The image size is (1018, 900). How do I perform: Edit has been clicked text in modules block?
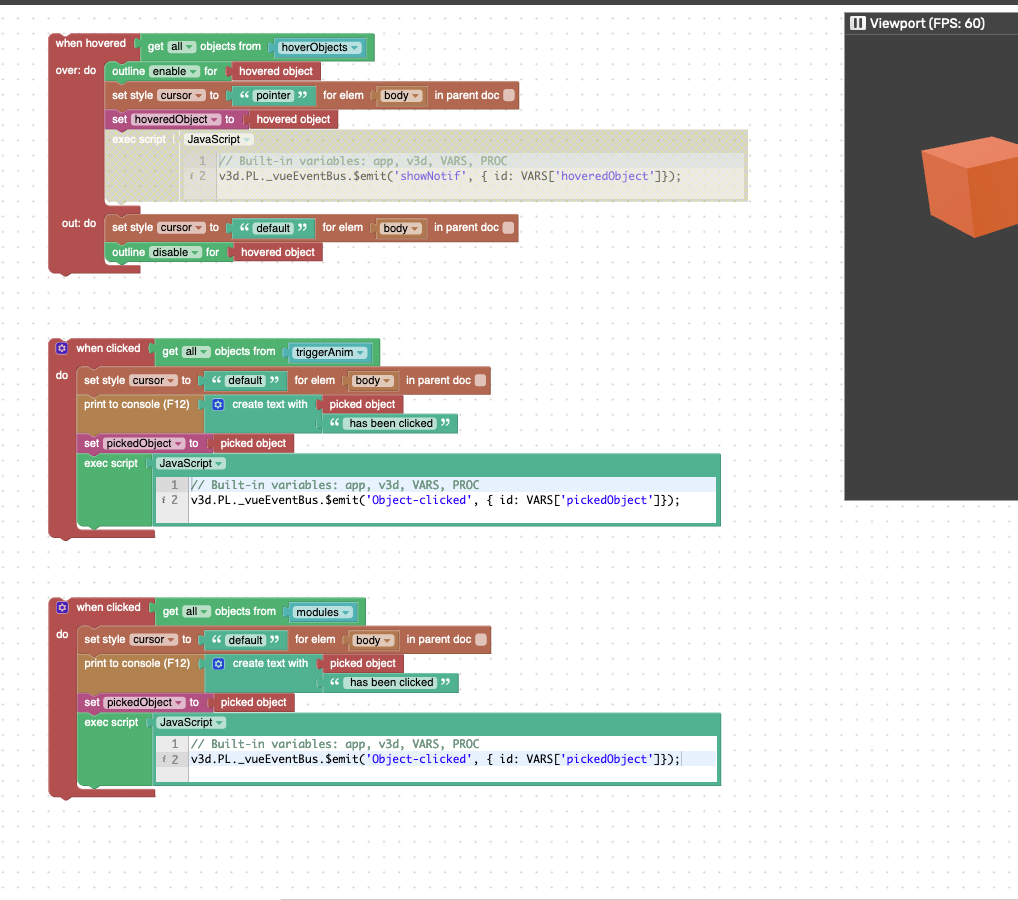coord(391,682)
